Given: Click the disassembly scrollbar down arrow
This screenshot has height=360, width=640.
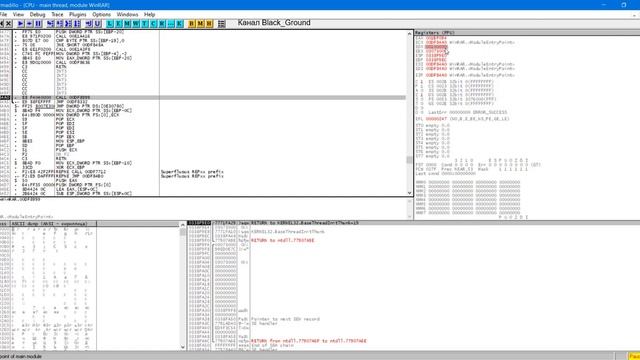Looking at the screenshot, I should [x=409, y=193].
